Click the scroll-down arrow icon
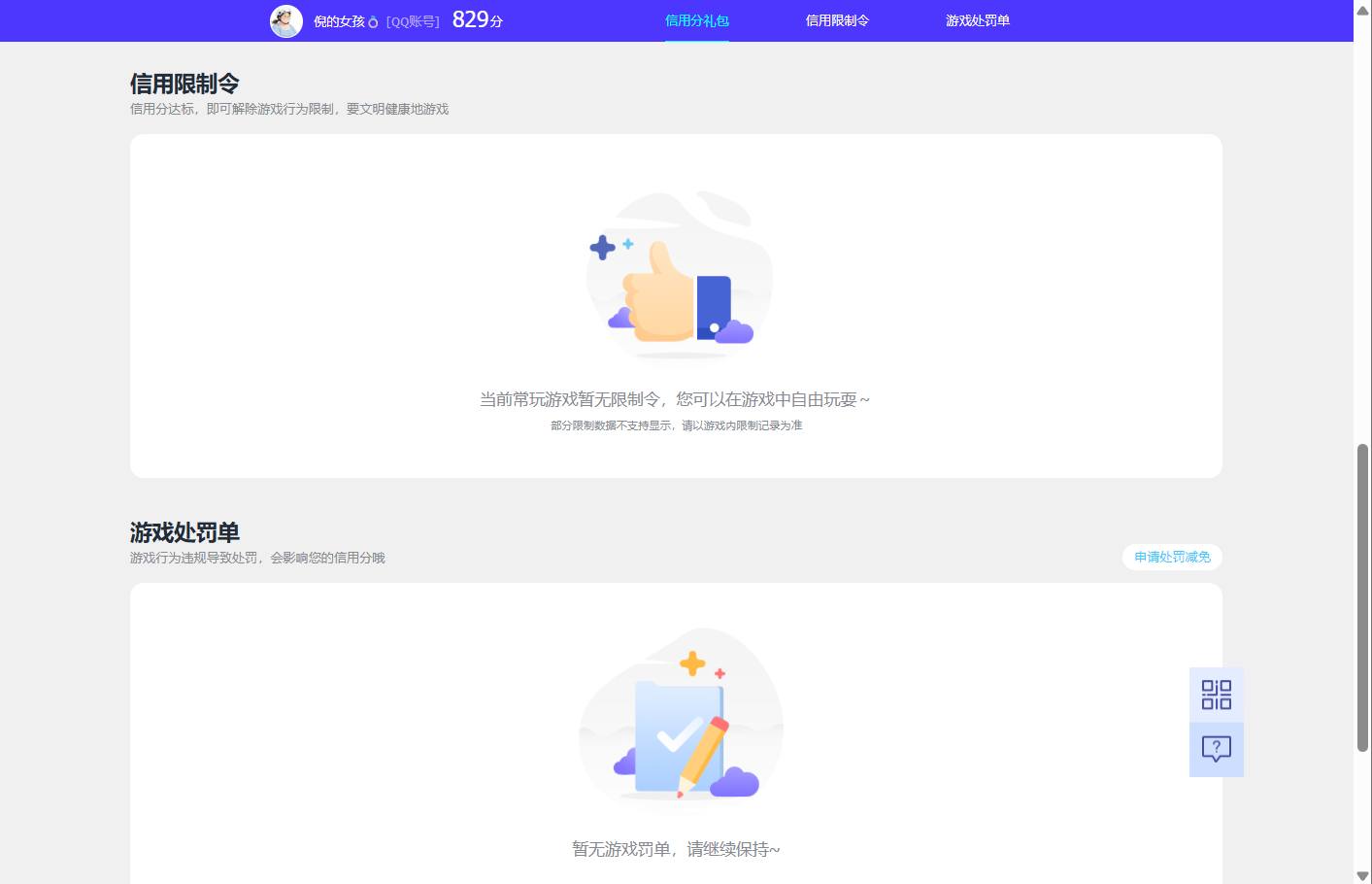The width and height of the screenshot is (1372, 884). point(1363,873)
